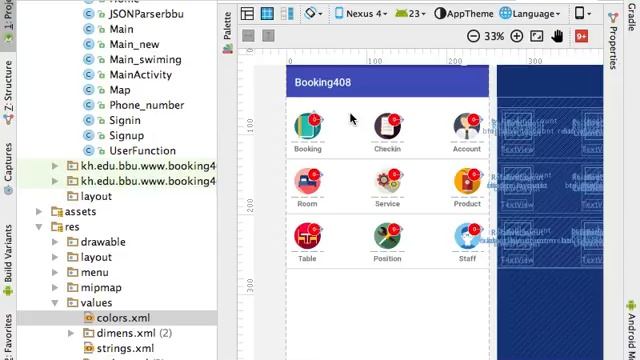Activate the pan hand tool
Viewport: 640px width, 360px height.
pyautogui.click(x=557, y=36)
